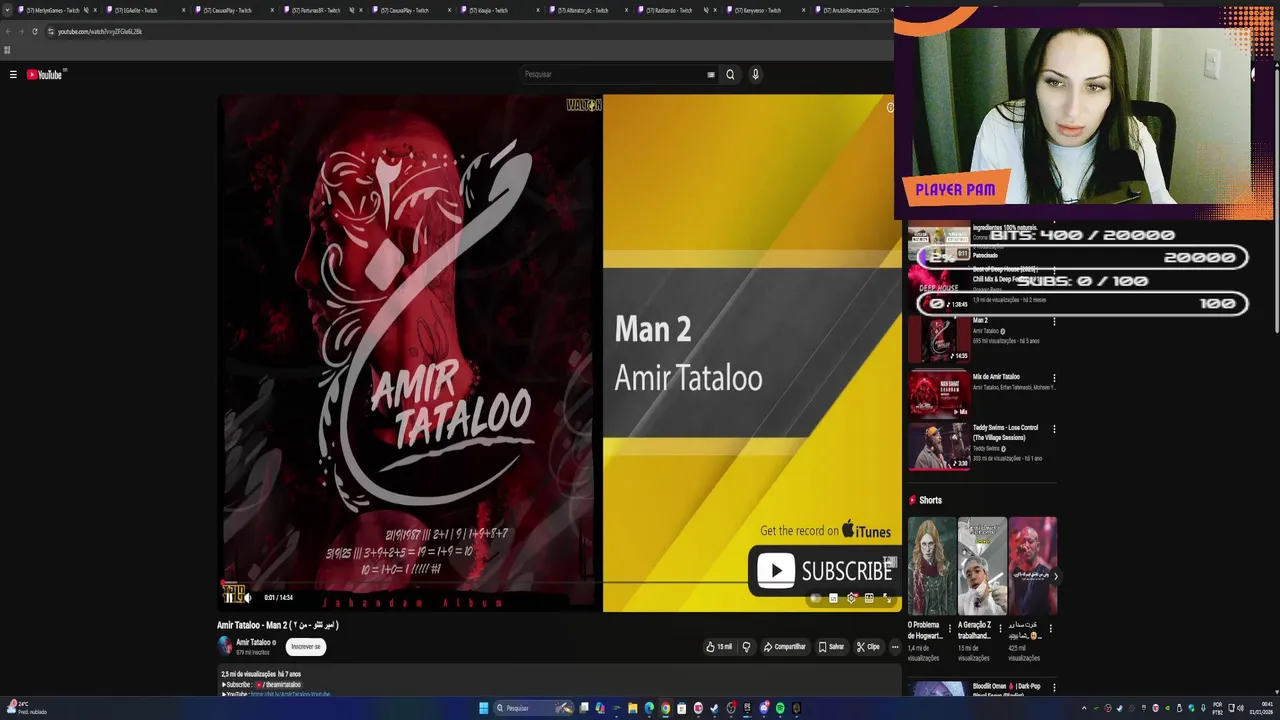Open options menu for Man 2 suggestion
1280x720 pixels.
[x=1054, y=322]
